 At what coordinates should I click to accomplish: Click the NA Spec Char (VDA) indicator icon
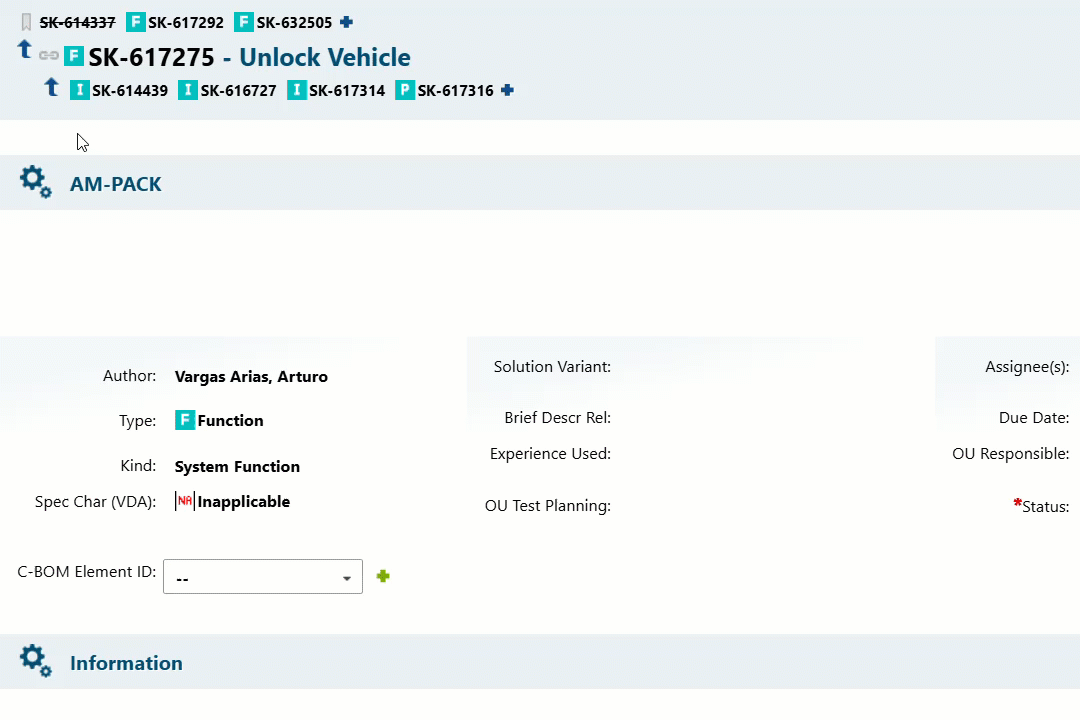coord(183,501)
